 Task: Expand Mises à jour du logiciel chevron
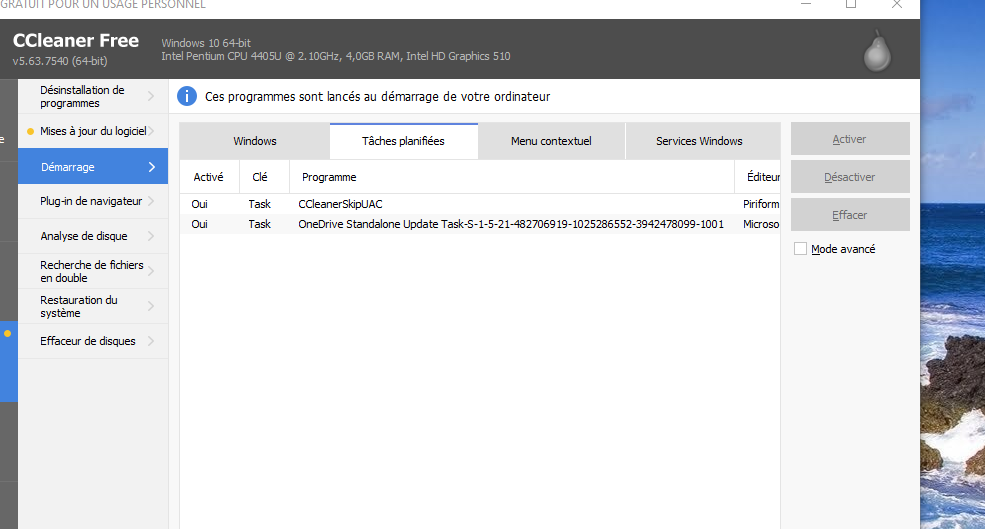(x=151, y=131)
